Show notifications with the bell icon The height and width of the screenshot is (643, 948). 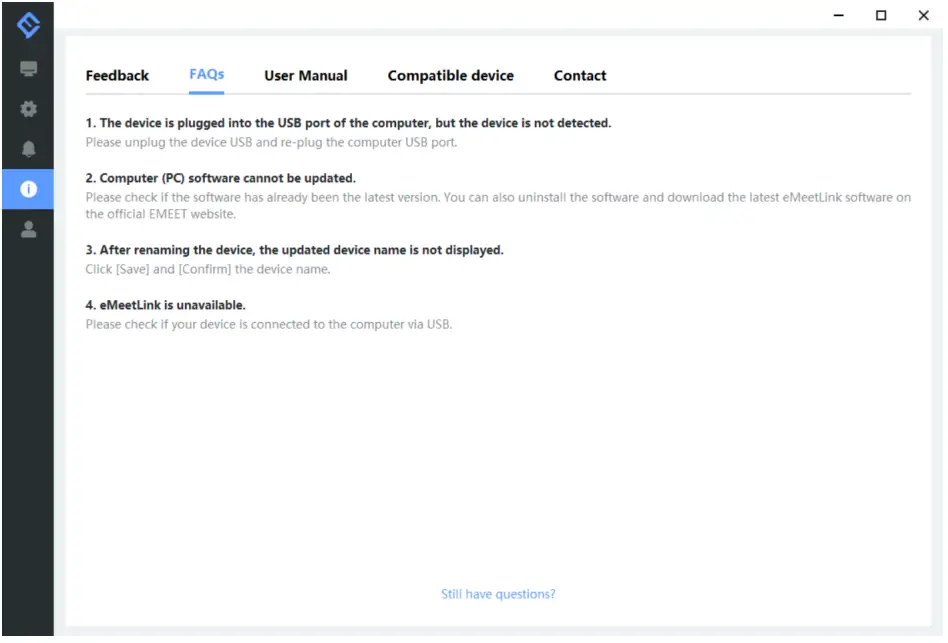point(28,149)
